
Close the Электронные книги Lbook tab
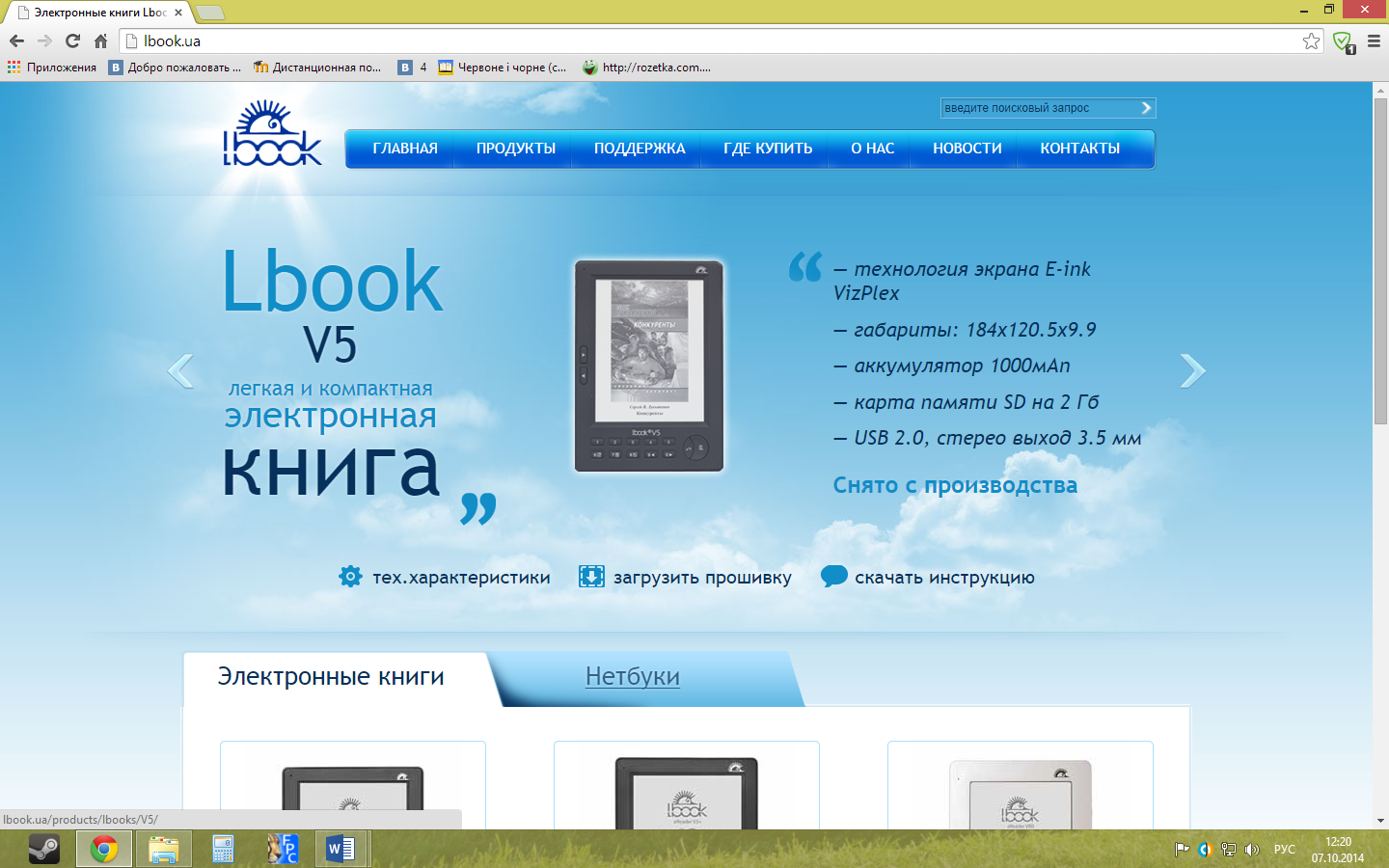click(x=178, y=13)
